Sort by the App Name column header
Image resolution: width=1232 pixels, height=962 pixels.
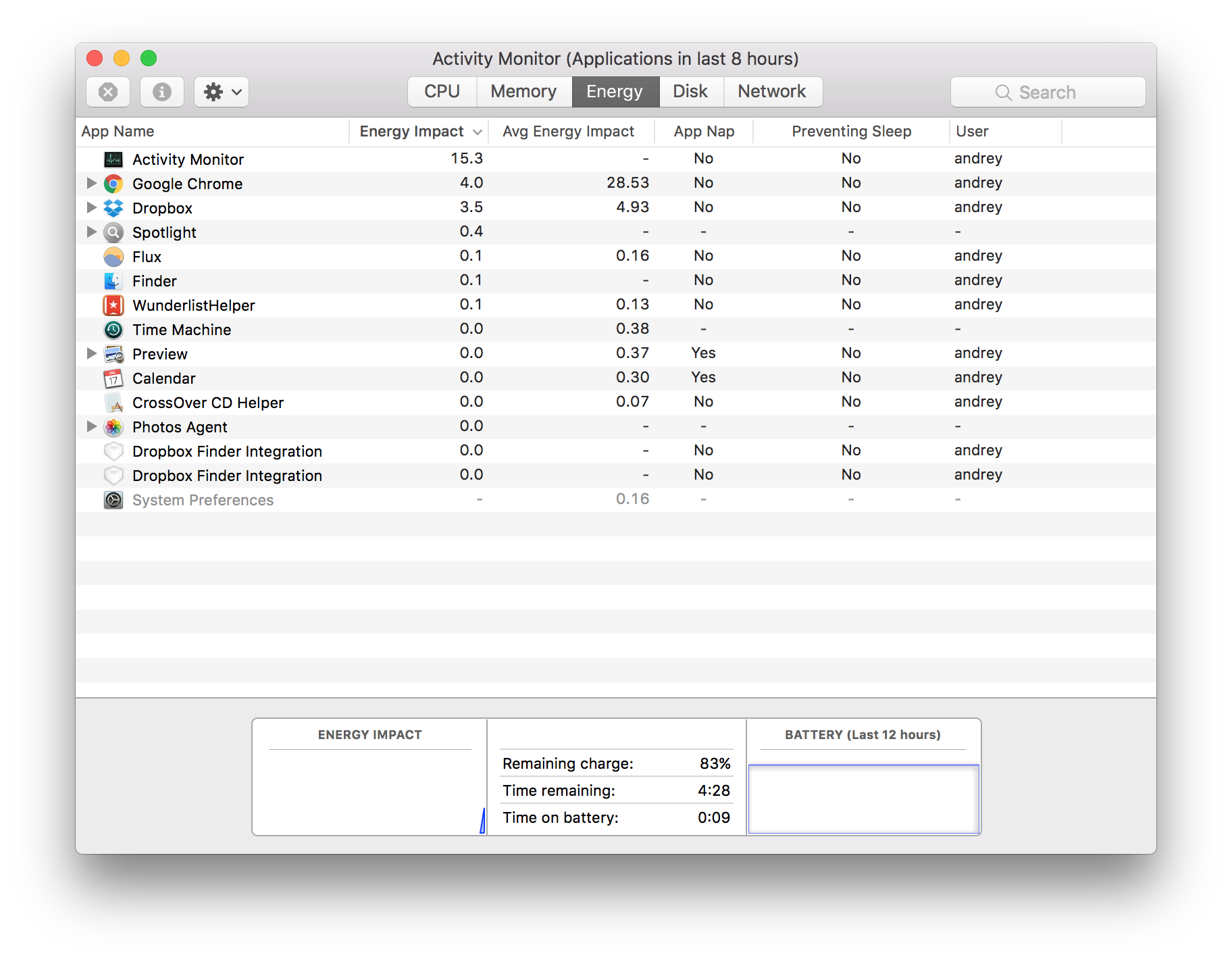(212, 132)
